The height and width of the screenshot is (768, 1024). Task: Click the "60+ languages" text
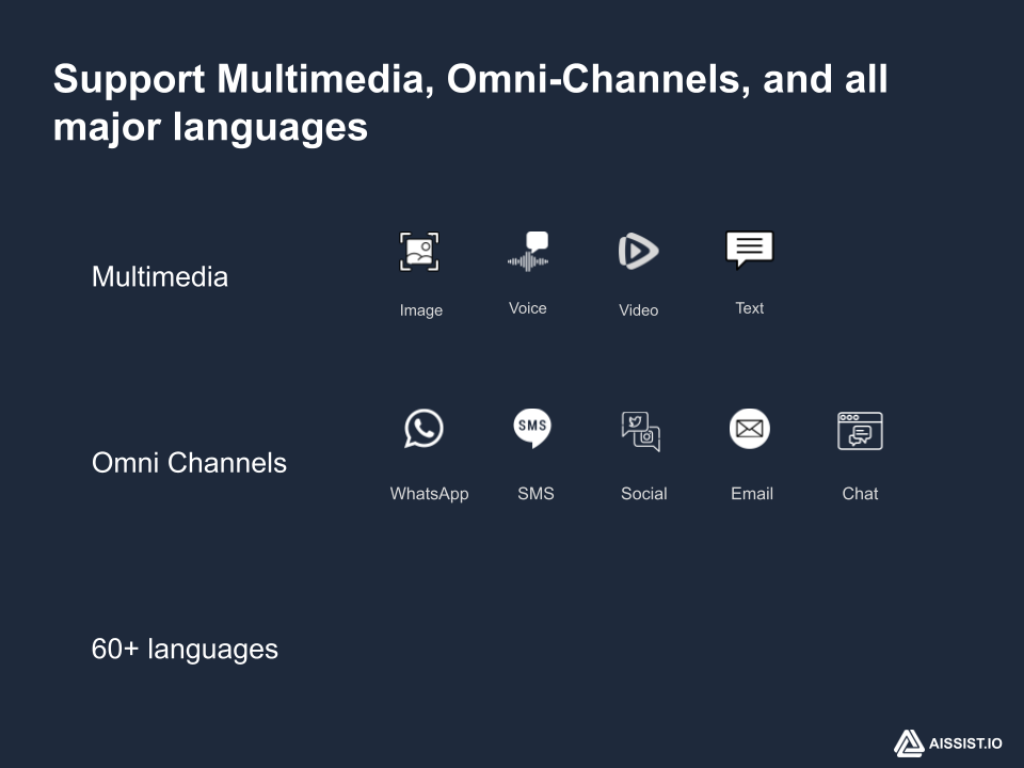pyautogui.click(x=185, y=649)
